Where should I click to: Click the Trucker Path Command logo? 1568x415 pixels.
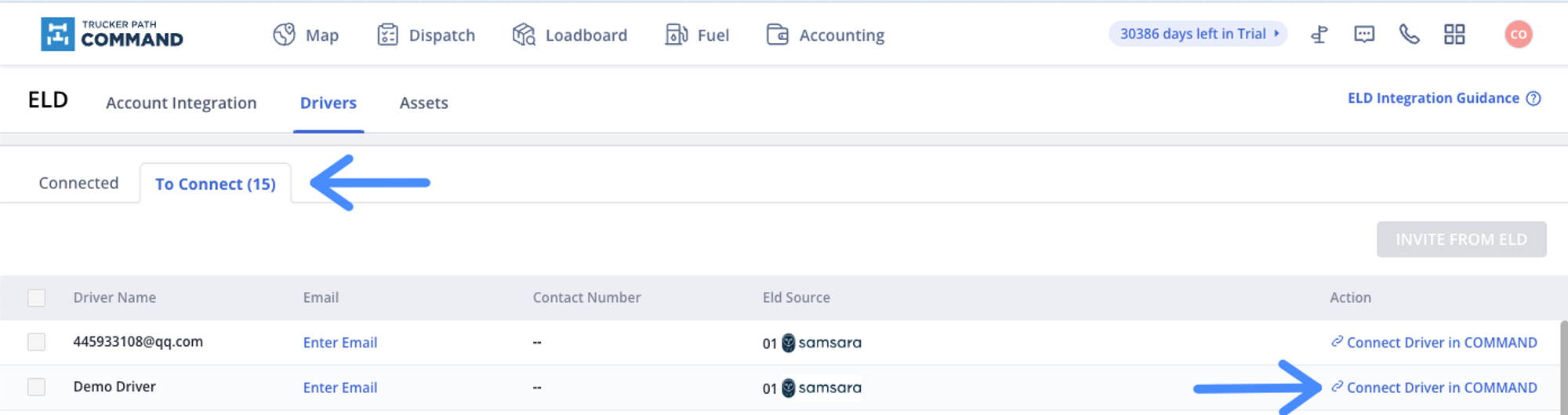(x=112, y=35)
